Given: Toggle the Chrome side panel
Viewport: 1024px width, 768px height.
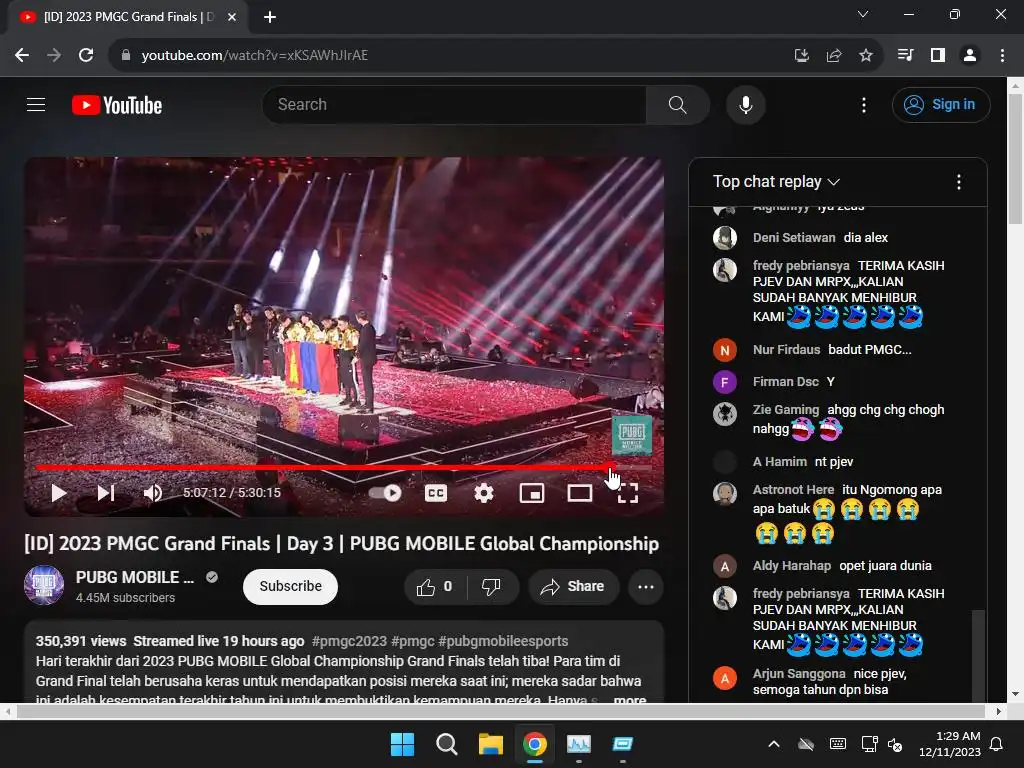Looking at the screenshot, I should pyautogui.click(x=938, y=56).
